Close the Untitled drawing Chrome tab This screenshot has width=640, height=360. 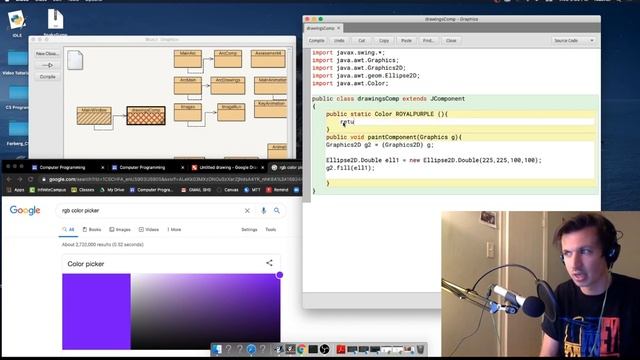[263, 167]
